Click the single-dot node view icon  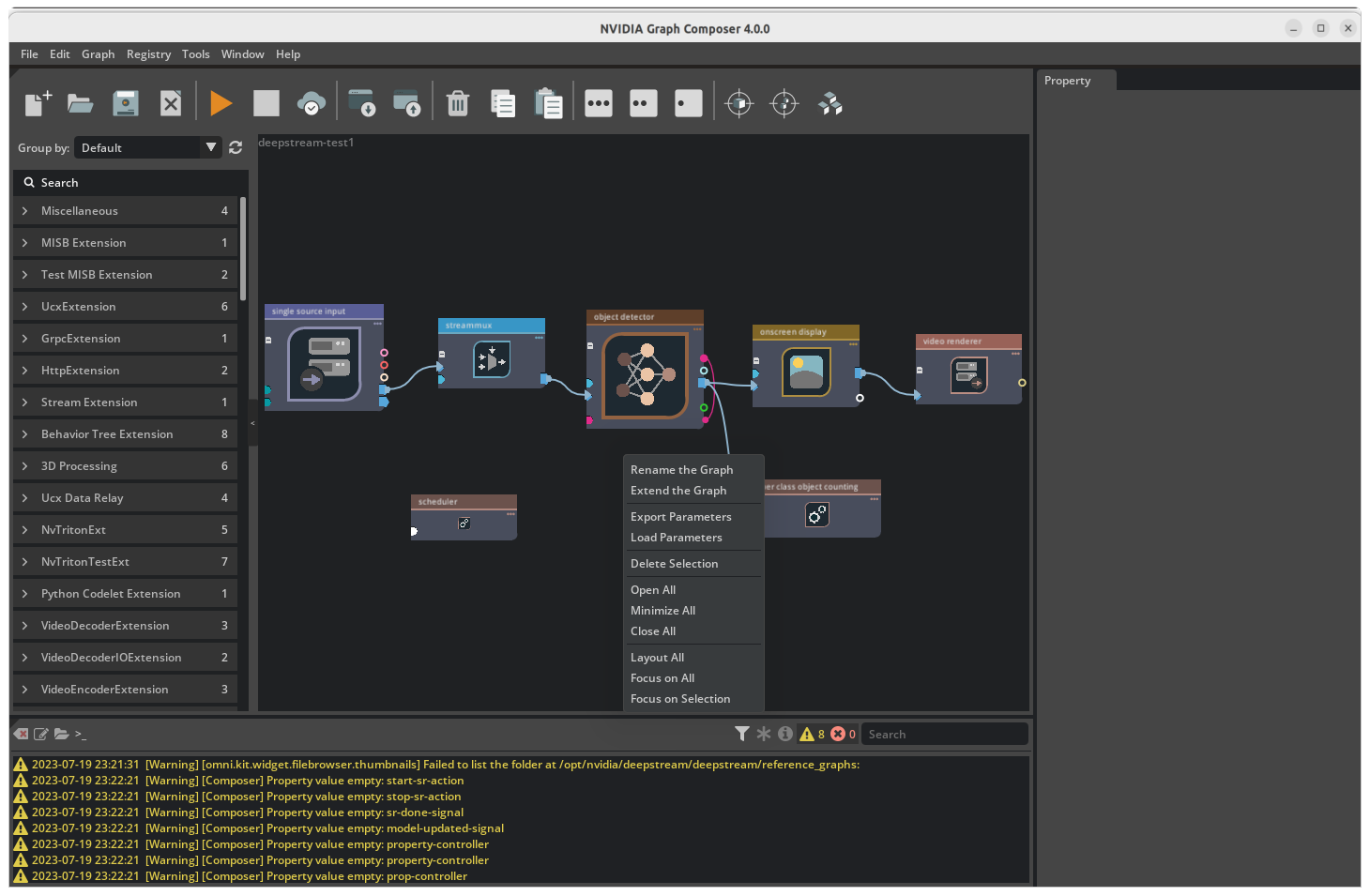689,103
